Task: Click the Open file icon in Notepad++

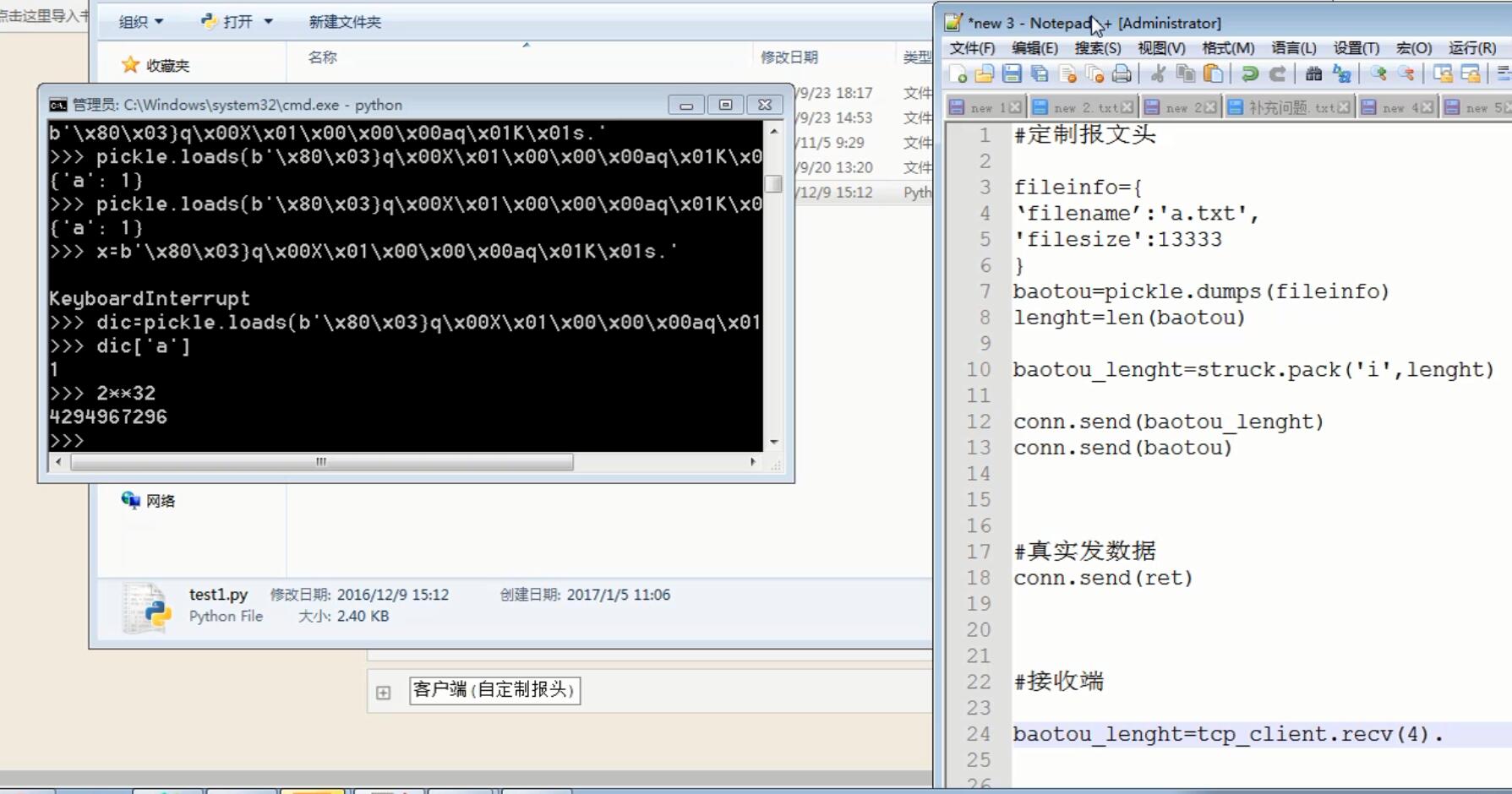Action: [985, 74]
